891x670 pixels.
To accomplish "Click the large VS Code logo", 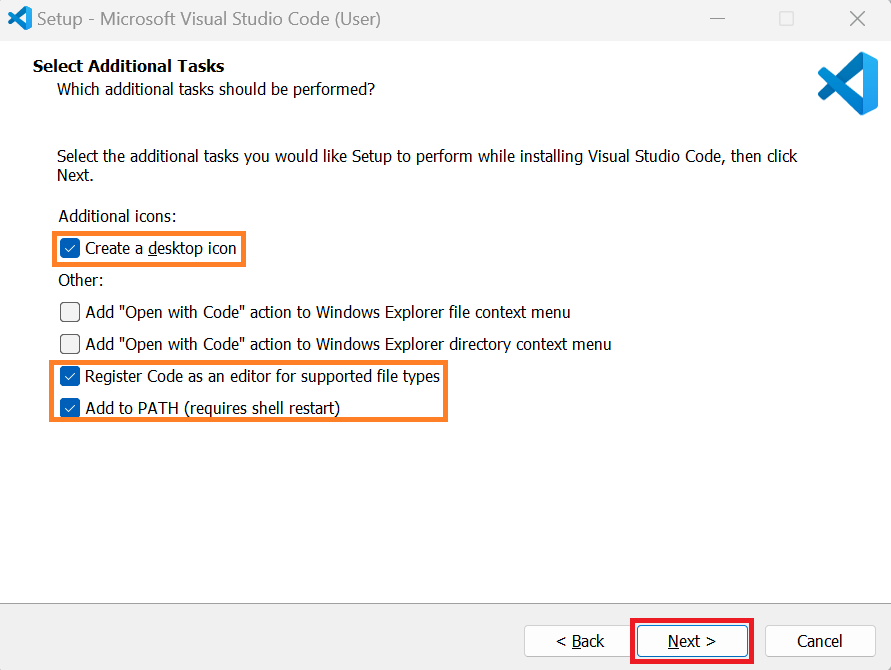I will pos(848,84).
